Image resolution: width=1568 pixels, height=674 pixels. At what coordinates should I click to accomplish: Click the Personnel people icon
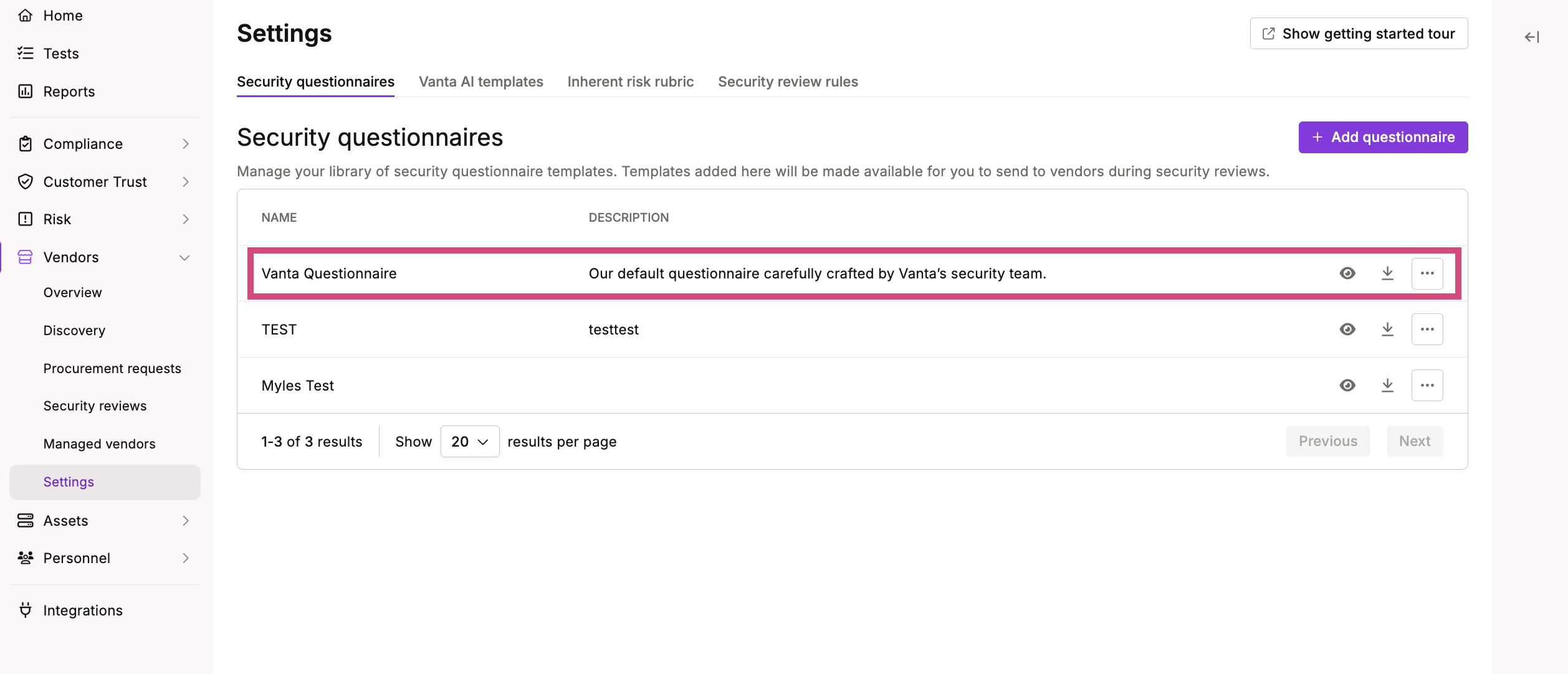pos(25,558)
